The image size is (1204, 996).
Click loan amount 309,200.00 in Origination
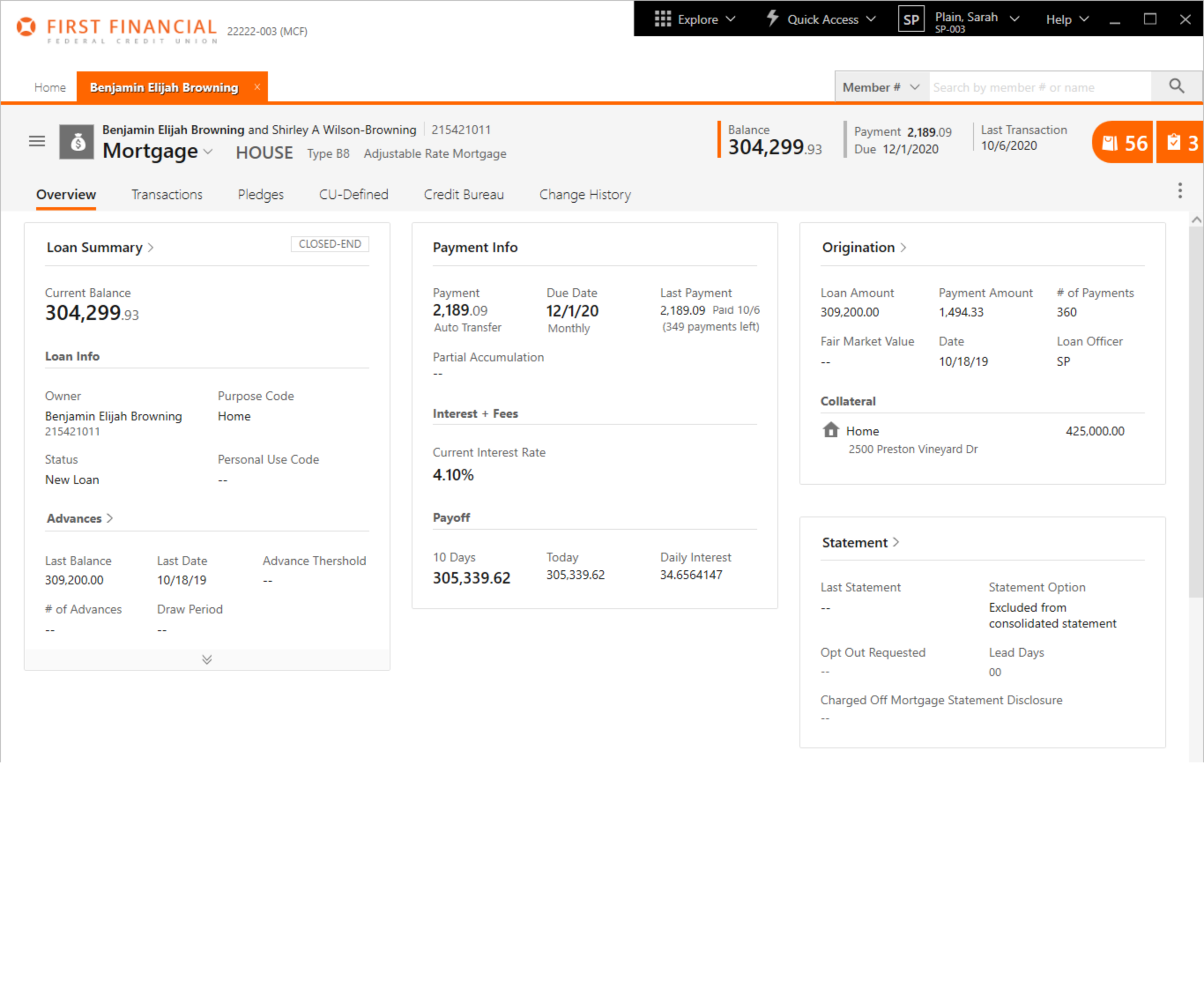(x=849, y=312)
